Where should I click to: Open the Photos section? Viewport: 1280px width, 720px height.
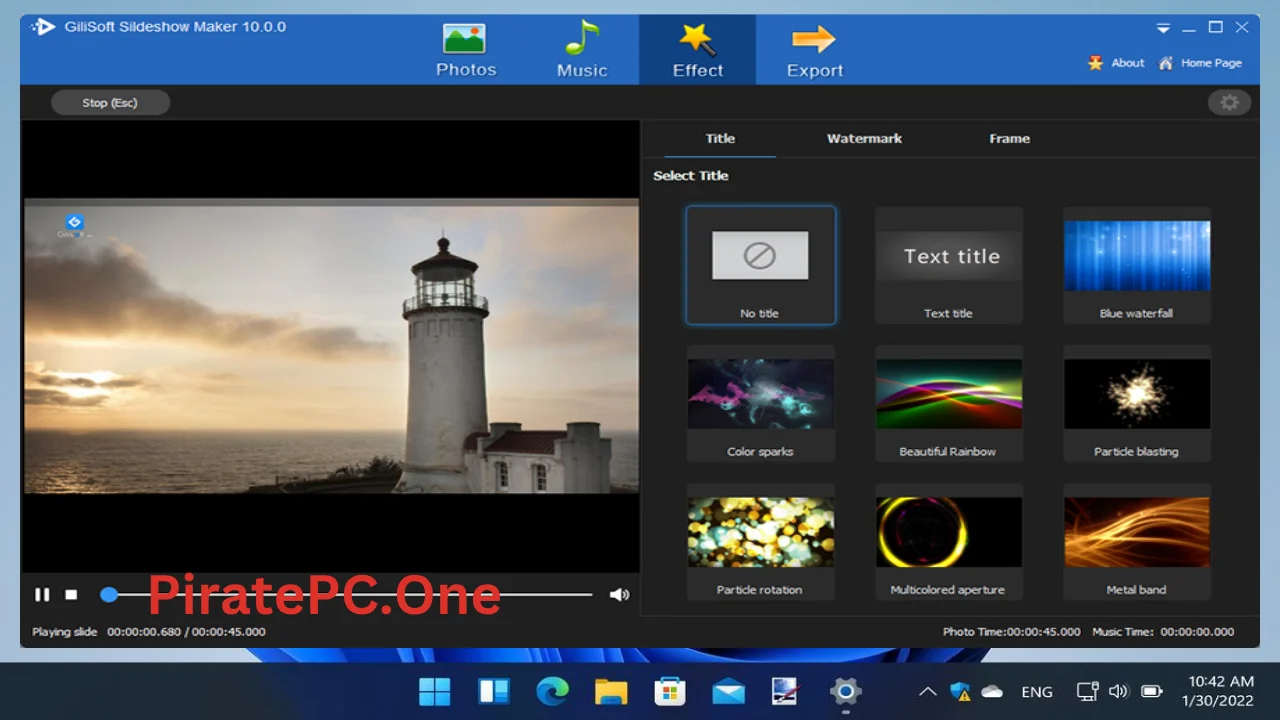click(x=466, y=50)
